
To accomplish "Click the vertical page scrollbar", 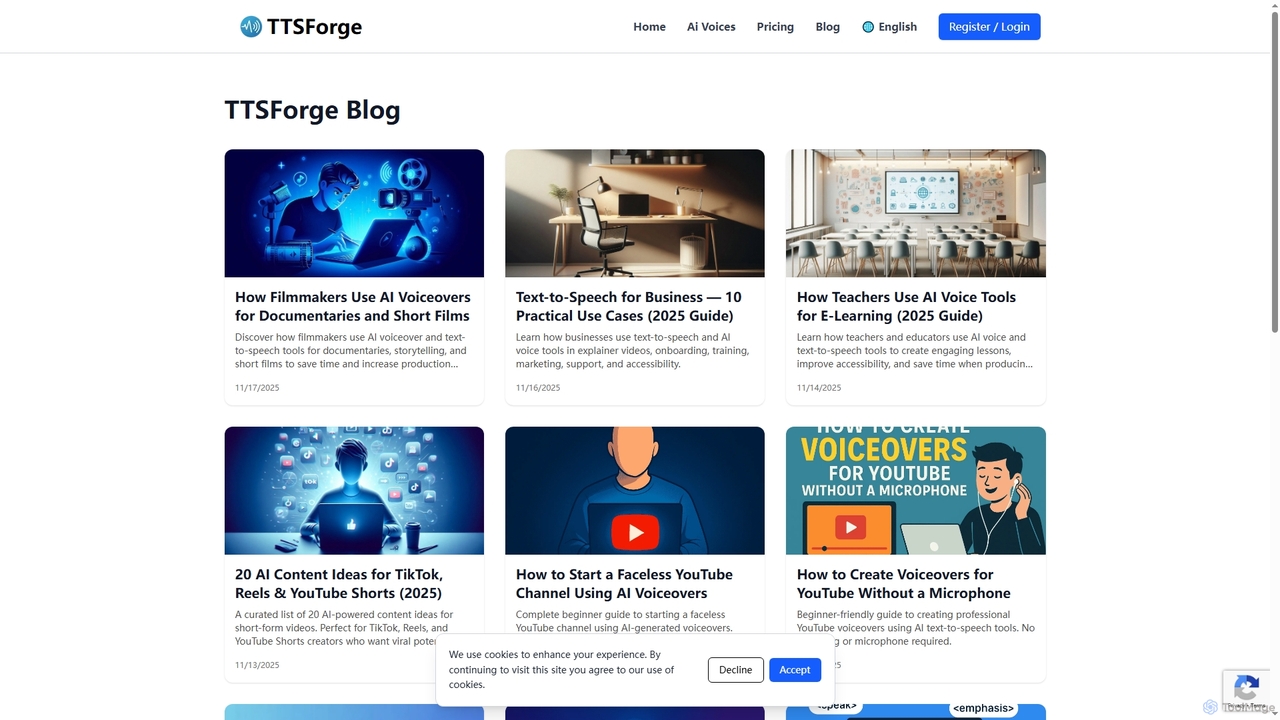I will 1273,170.
